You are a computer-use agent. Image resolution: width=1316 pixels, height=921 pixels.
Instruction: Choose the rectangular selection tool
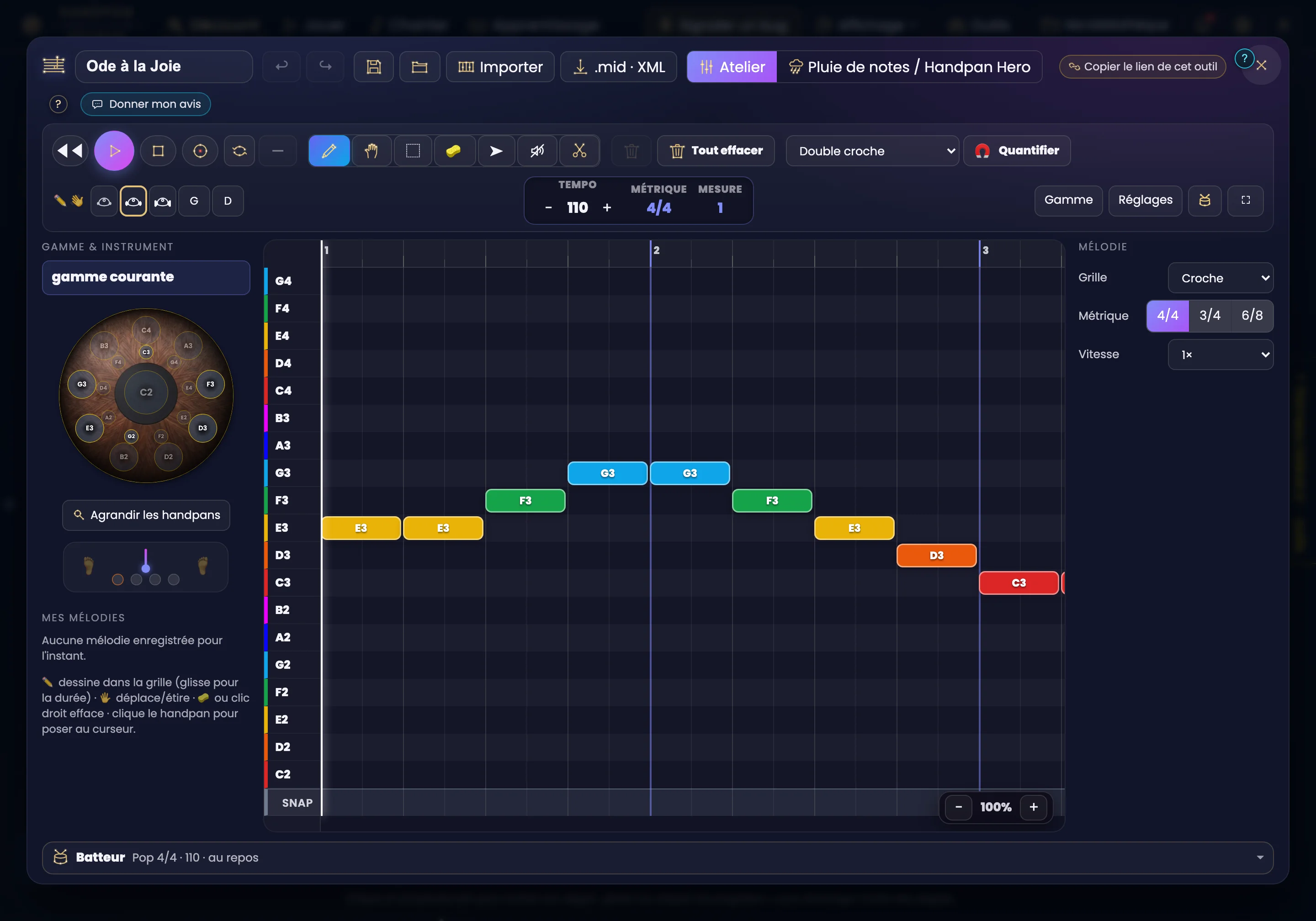[413, 151]
